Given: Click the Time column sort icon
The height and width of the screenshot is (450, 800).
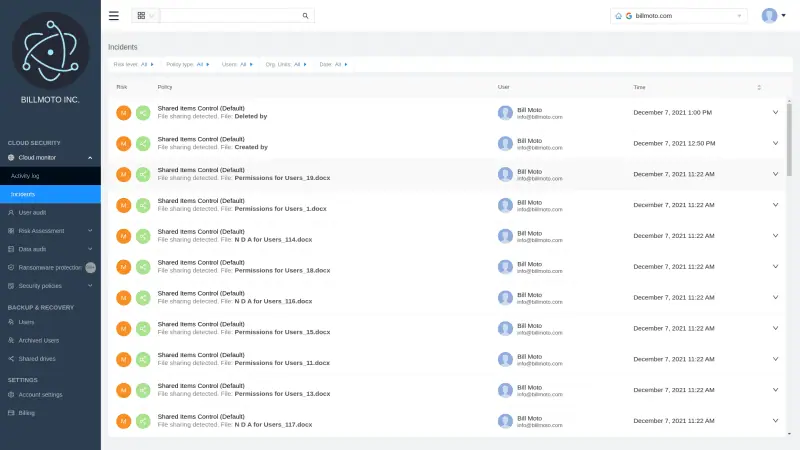Looking at the screenshot, I should (x=759, y=87).
